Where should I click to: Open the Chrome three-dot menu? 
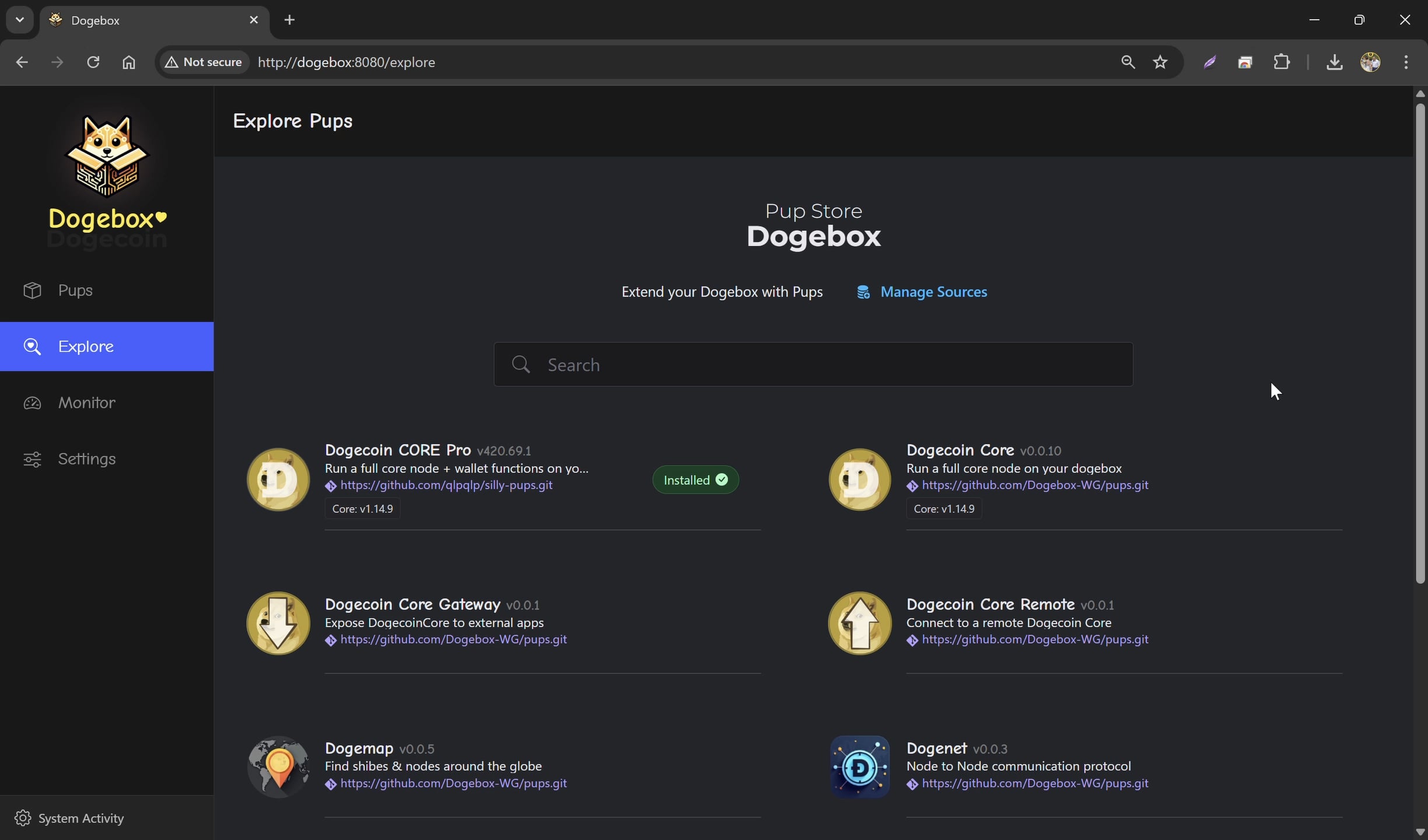pyautogui.click(x=1406, y=62)
